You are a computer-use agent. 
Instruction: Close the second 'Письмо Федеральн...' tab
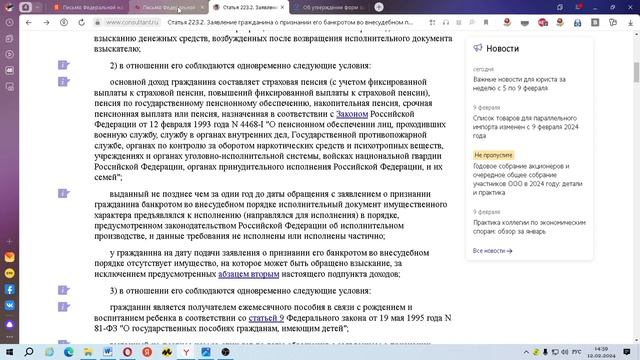point(202,7)
